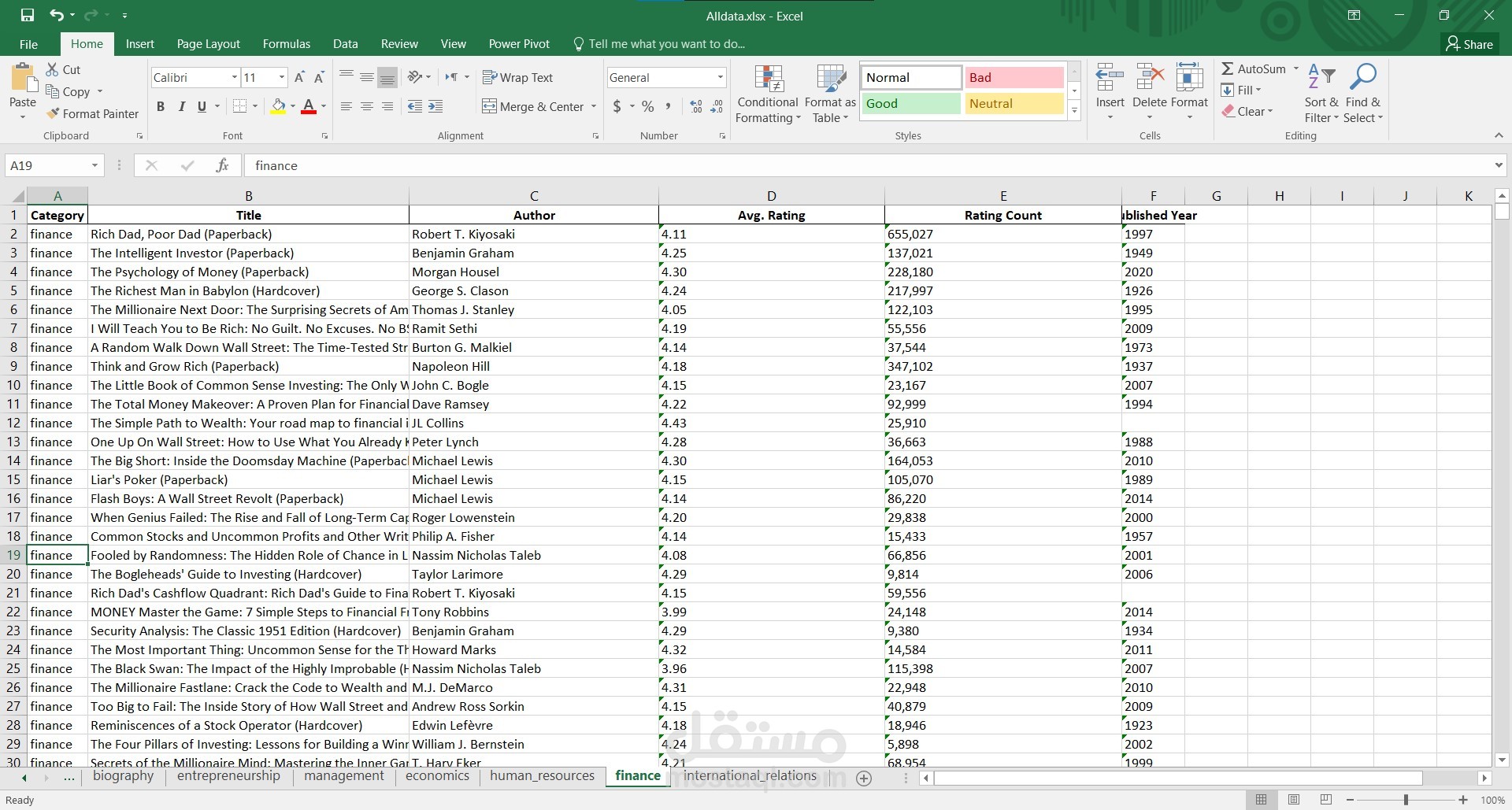
Task: Switch to the economics sheet tab
Action: [x=437, y=776]
